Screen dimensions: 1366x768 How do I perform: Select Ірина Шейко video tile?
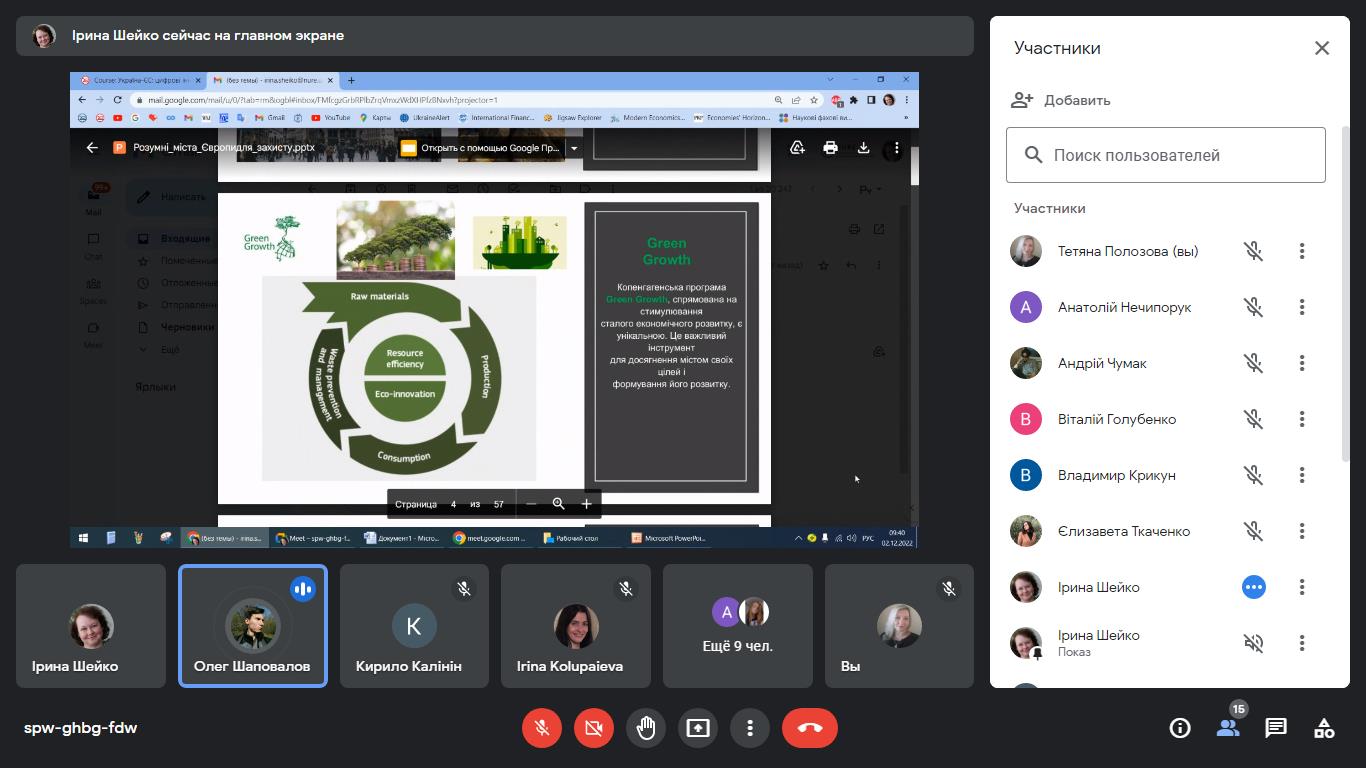91,626
